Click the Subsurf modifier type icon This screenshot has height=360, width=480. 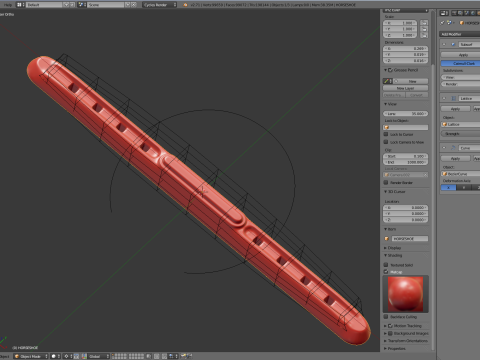[453, 44]
